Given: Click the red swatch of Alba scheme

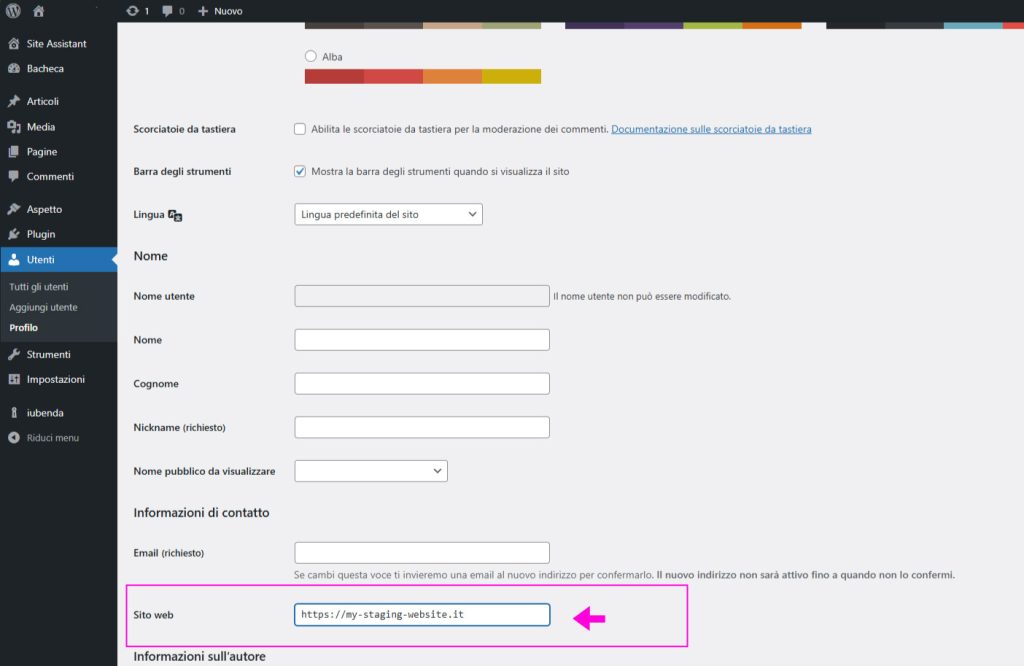Looking at the screenshot, I should (x=334, y=76).
